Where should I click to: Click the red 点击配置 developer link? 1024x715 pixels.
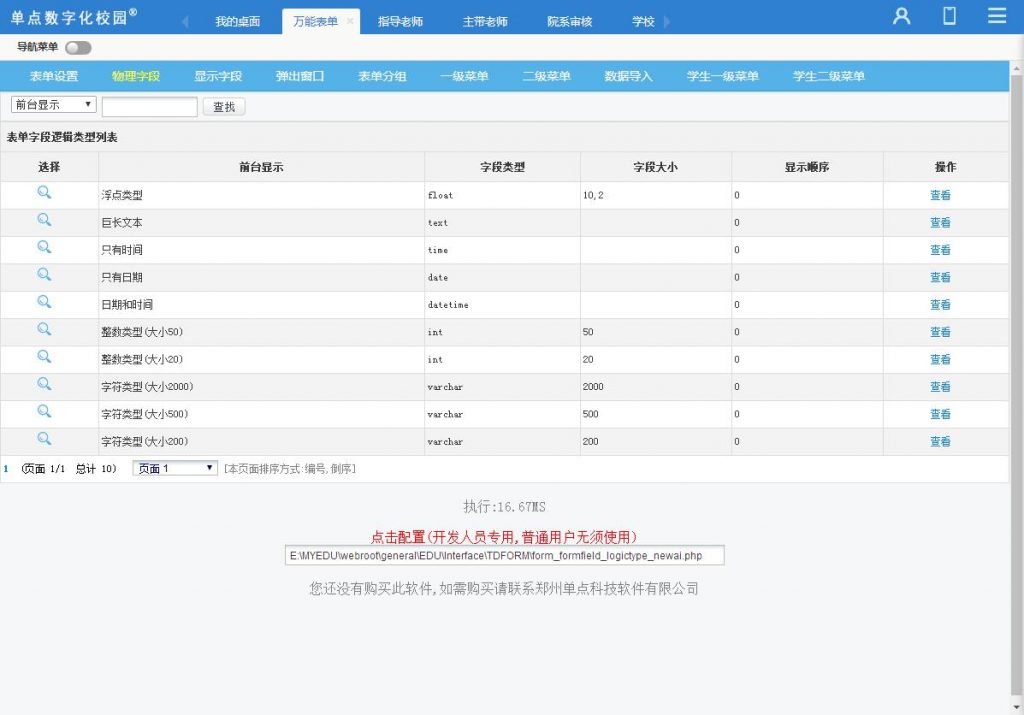point(504,537)
